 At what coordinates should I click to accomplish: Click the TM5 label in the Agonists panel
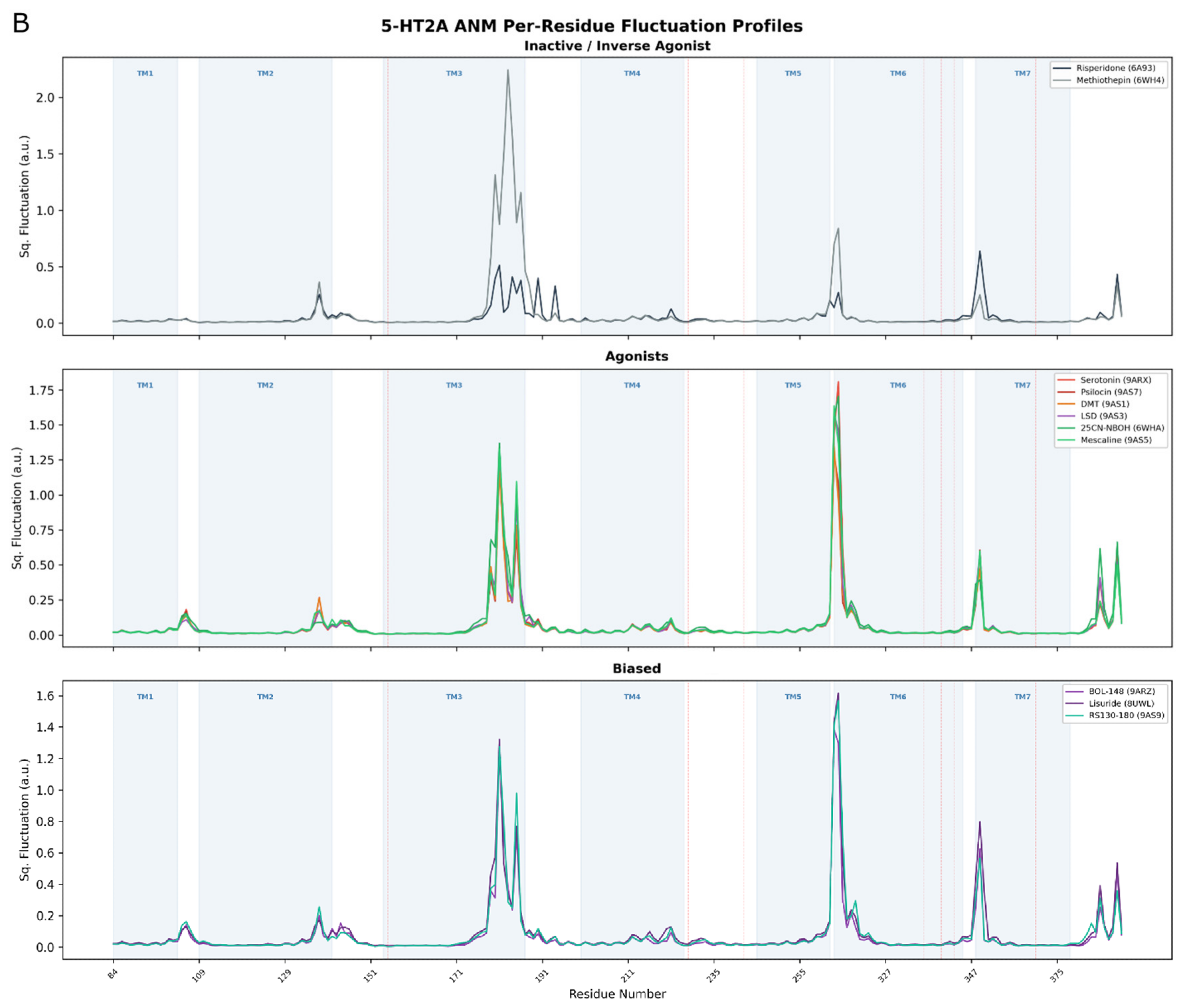(793, 386)
